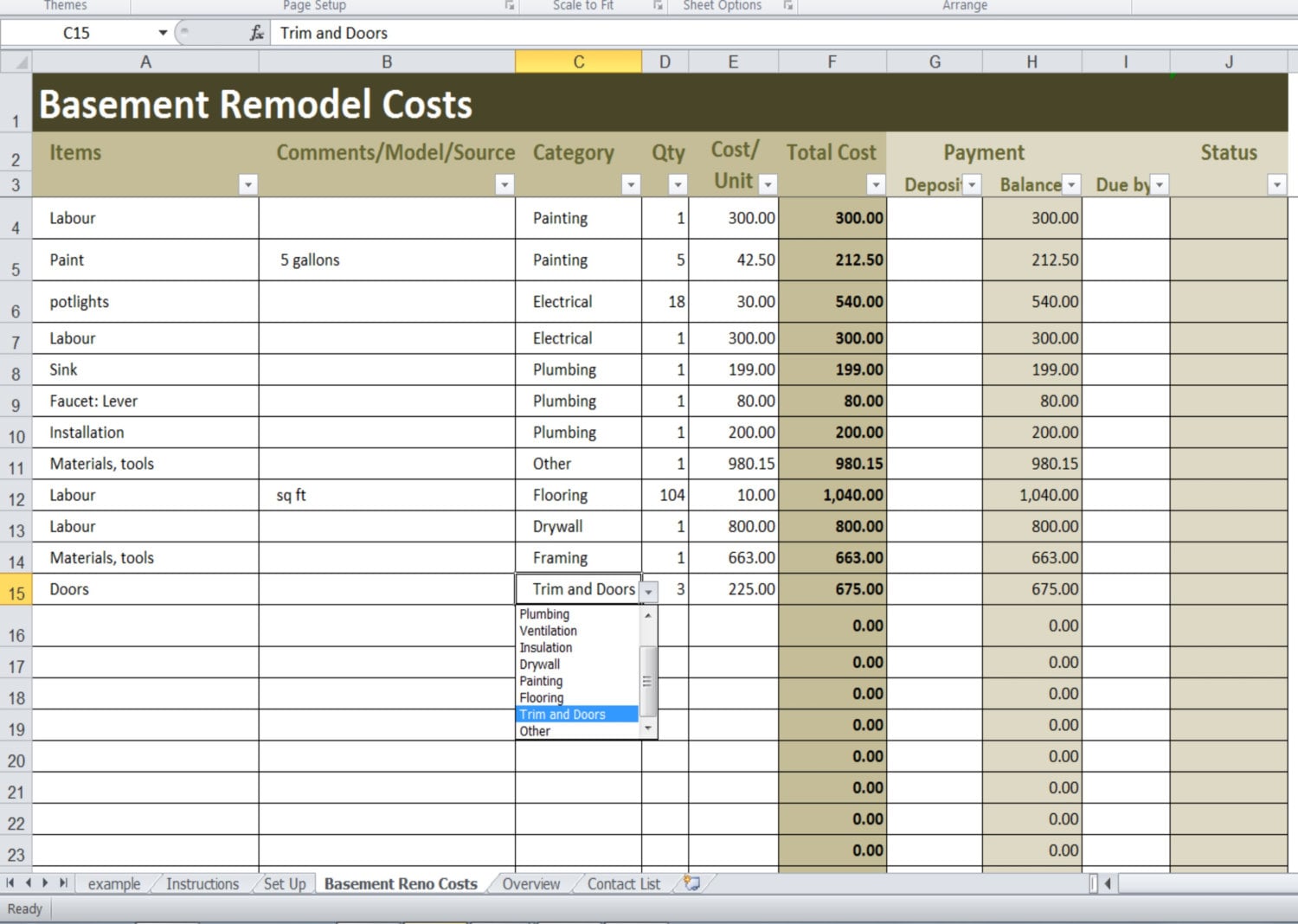Open the Sheet Options dialog launcher
The width and height of the screenshot is (1298, 924).
(788, 6)
